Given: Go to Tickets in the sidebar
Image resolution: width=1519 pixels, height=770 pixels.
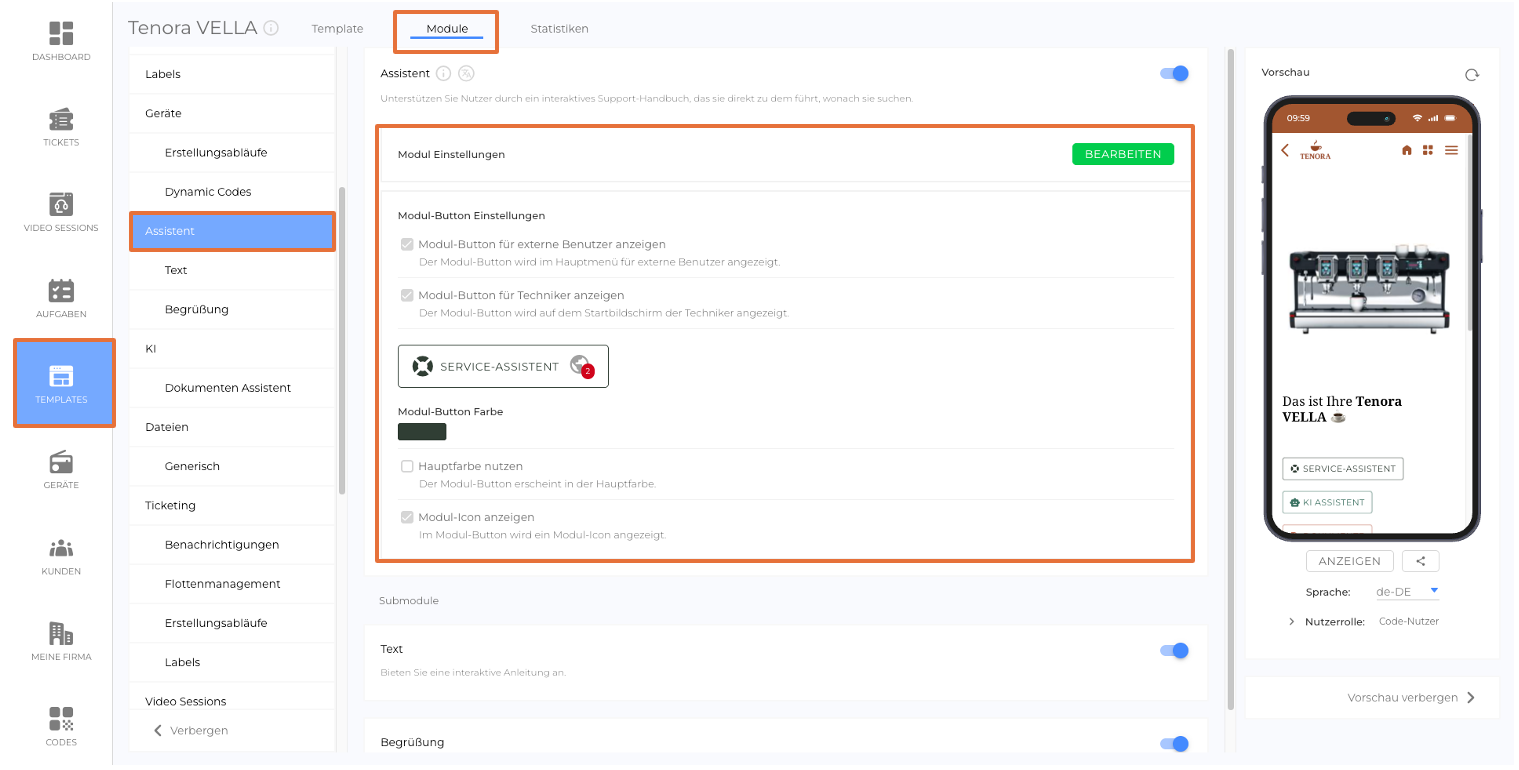Looking at the screenshot, I should (x=61, y=126).
